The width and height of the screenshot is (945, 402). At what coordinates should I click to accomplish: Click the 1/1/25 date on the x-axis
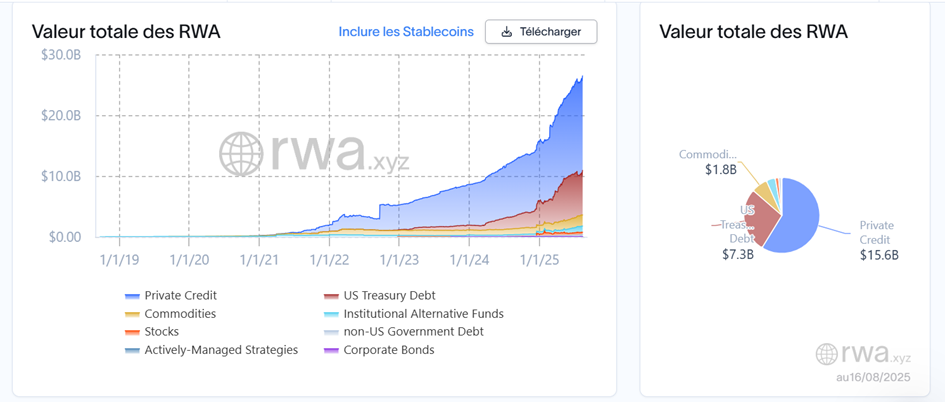(539, 260)
